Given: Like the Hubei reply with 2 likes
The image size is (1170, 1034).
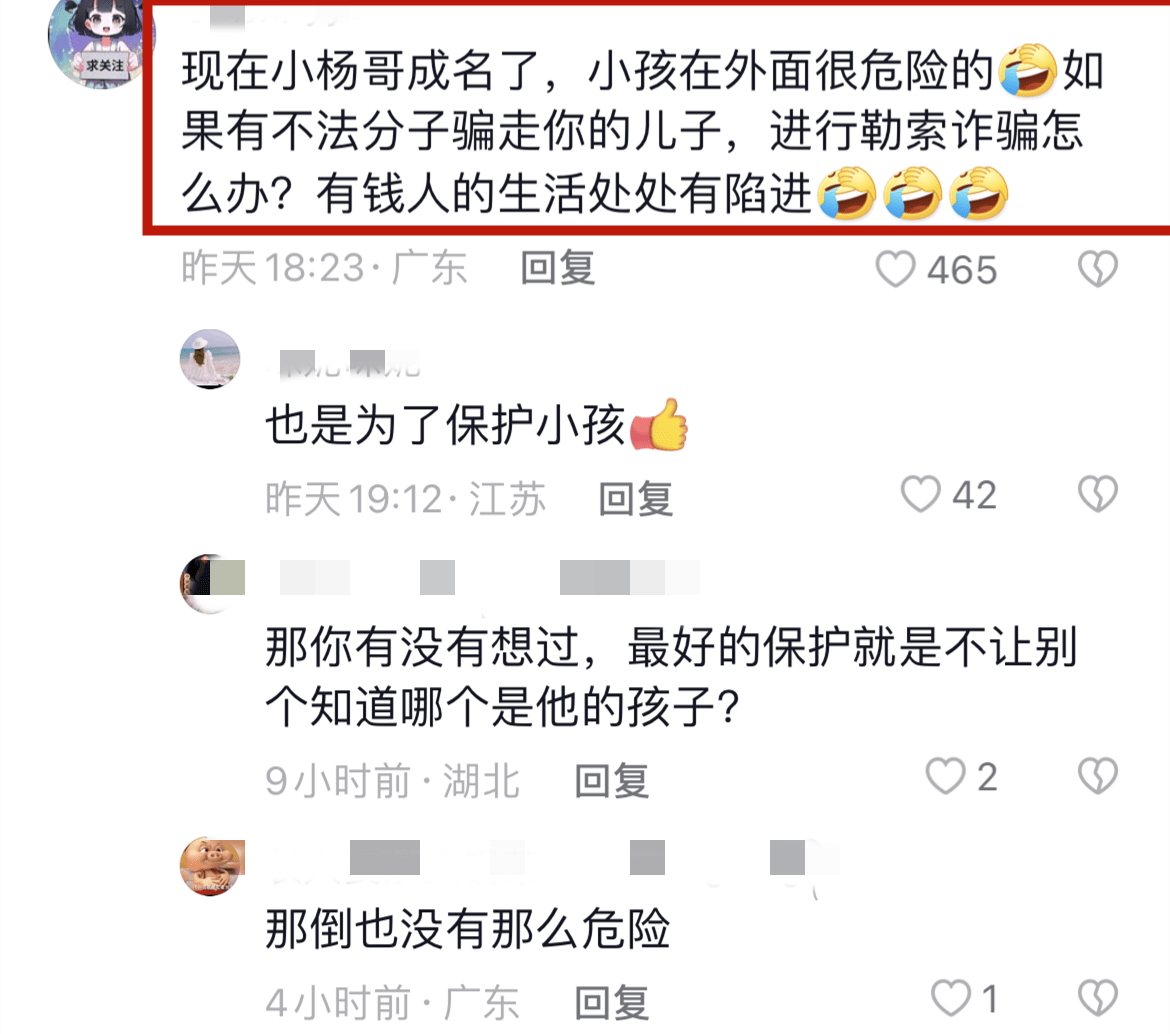Looking at the screenshot, I should coord(945,776).
